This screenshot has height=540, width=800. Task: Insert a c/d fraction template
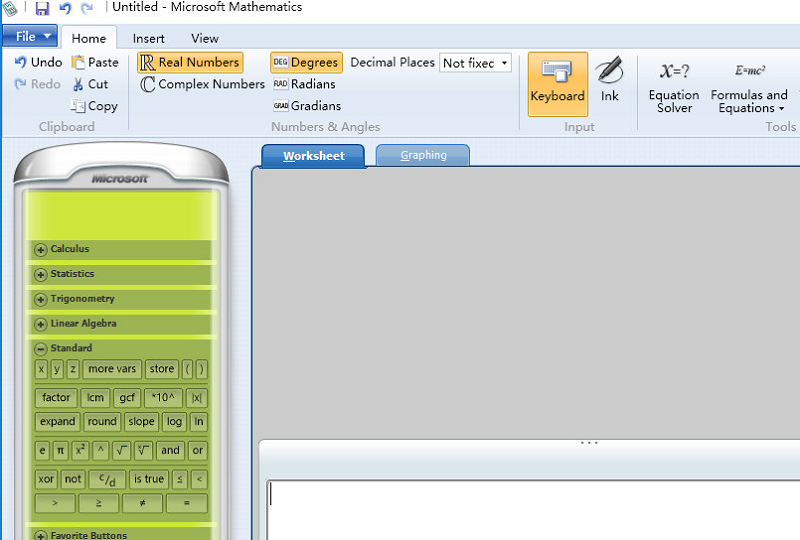[107, 479]
